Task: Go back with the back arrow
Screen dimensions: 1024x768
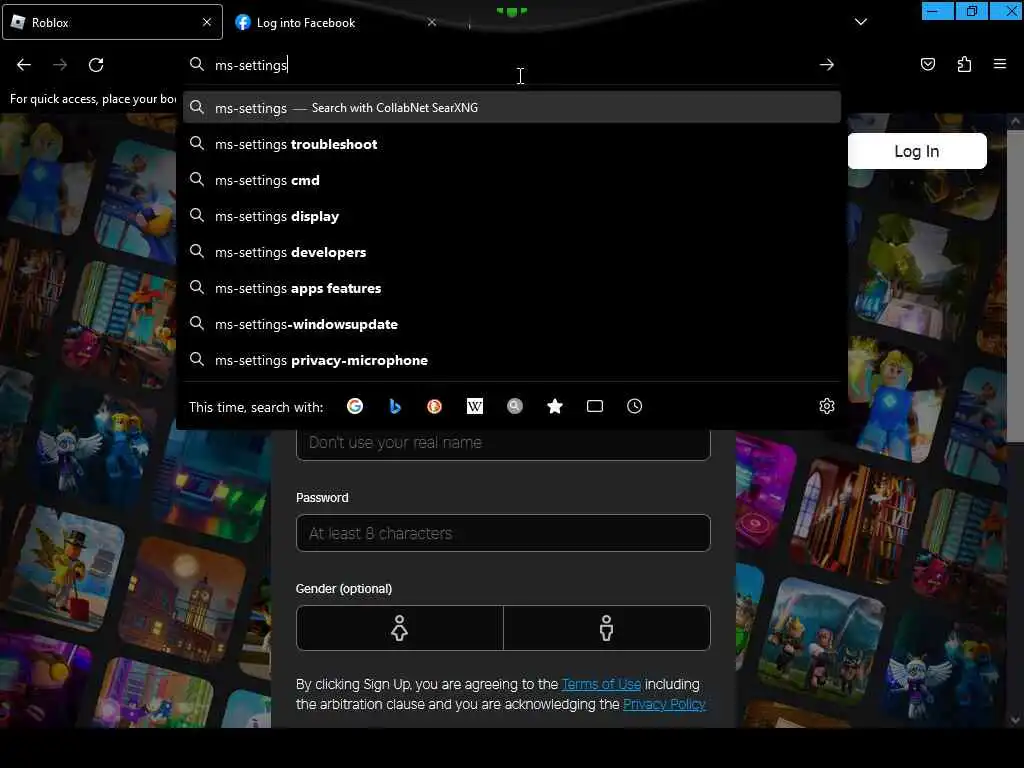Action: (x=24, y=65)
